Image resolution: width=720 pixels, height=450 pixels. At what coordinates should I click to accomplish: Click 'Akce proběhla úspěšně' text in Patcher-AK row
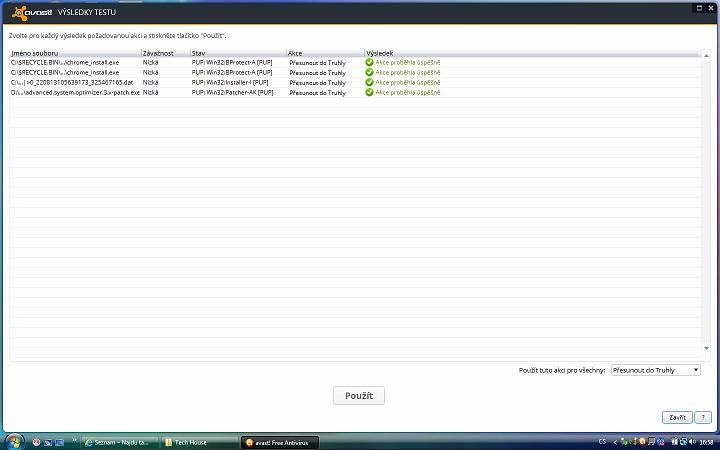408,92
